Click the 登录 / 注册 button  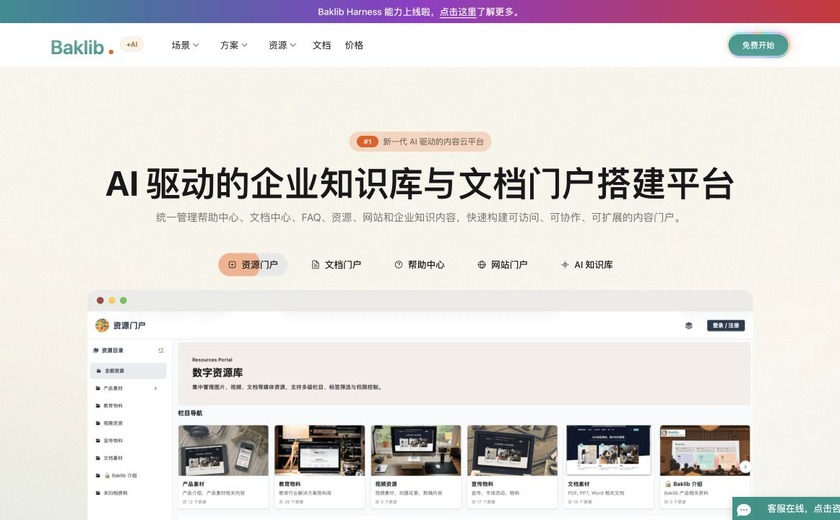click(x=726, y=325)
